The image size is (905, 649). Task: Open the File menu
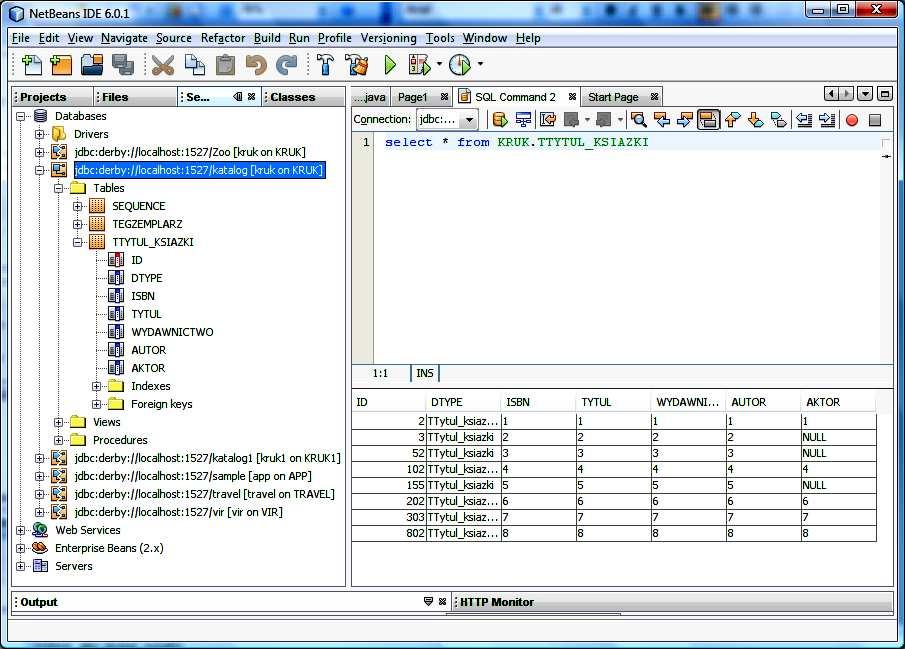pos(20,38)
